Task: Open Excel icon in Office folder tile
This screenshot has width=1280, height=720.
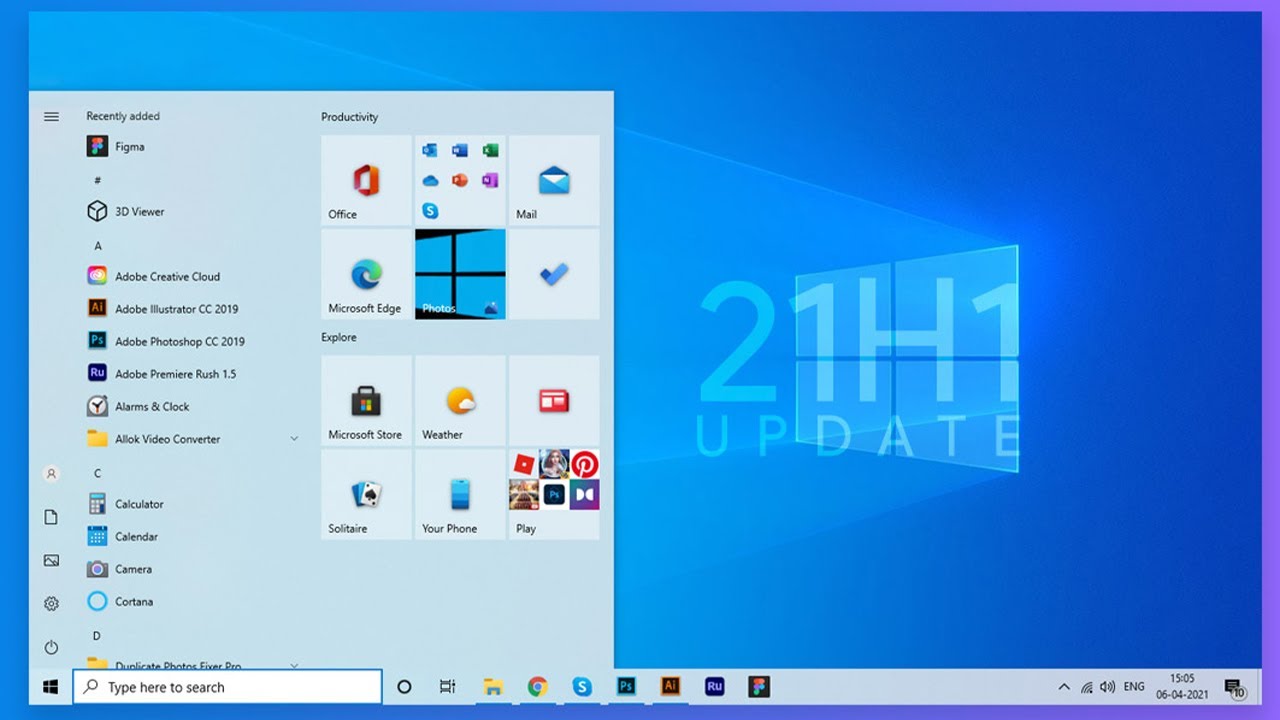Action: 490,150
